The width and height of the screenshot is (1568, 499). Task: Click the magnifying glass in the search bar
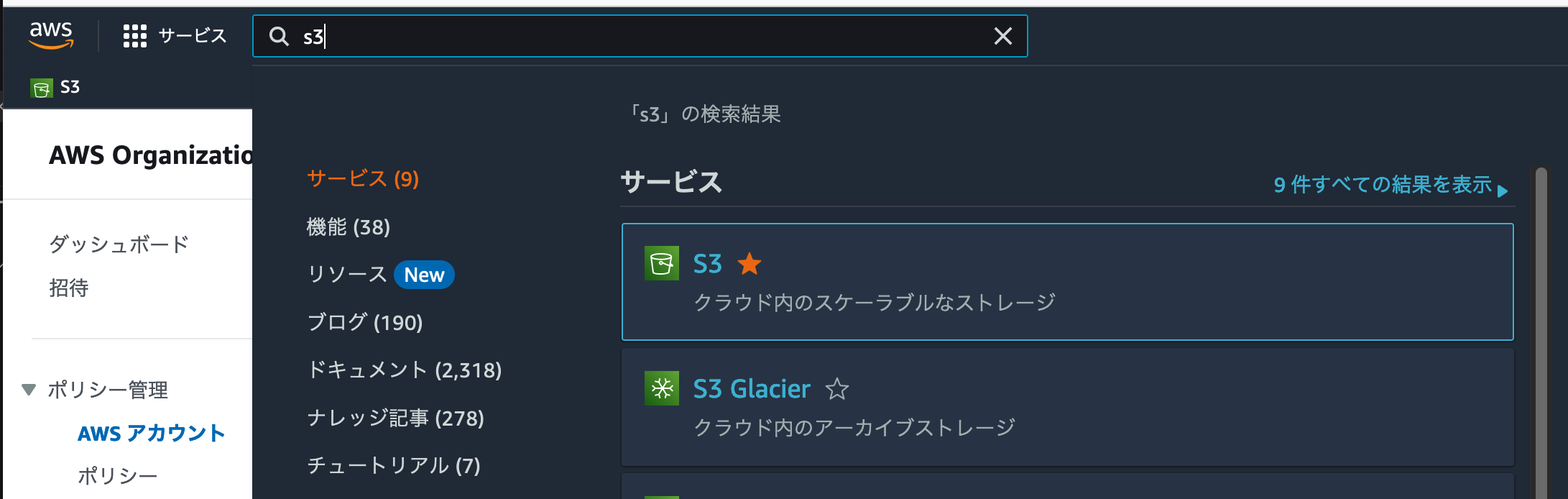[x=280, y=35]
